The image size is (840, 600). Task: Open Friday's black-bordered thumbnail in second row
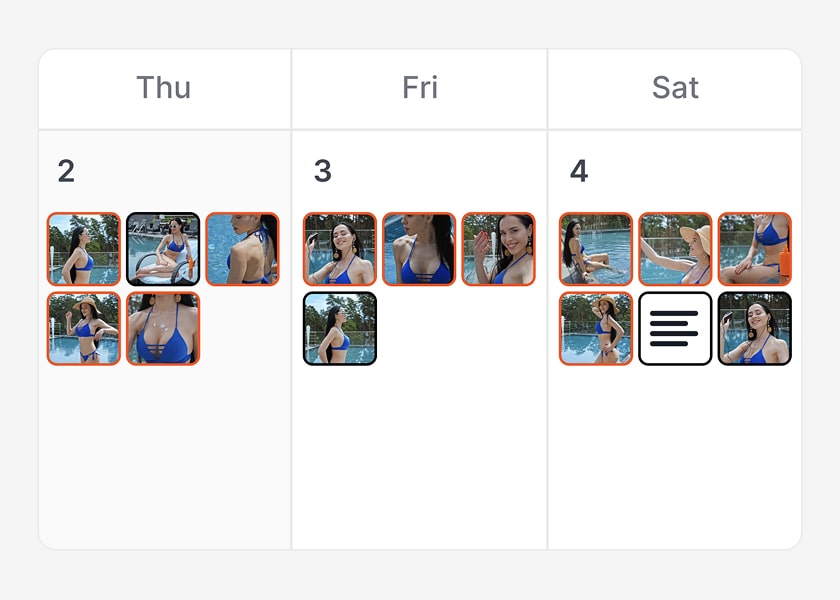coord(340,329)
